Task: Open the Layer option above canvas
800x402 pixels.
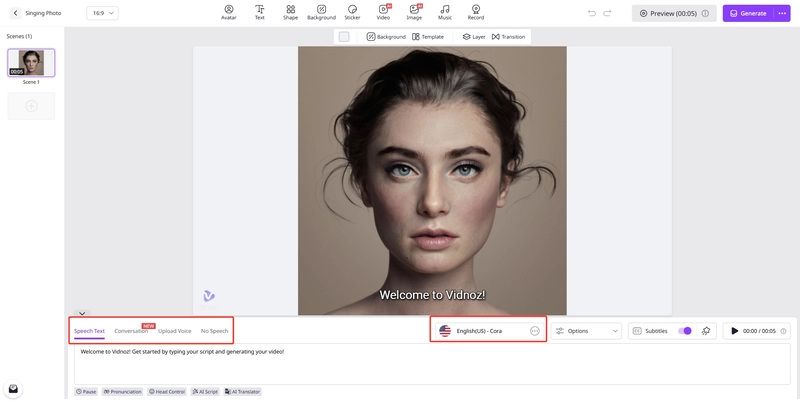Action: pyautogui.click(x=474, y=36)
